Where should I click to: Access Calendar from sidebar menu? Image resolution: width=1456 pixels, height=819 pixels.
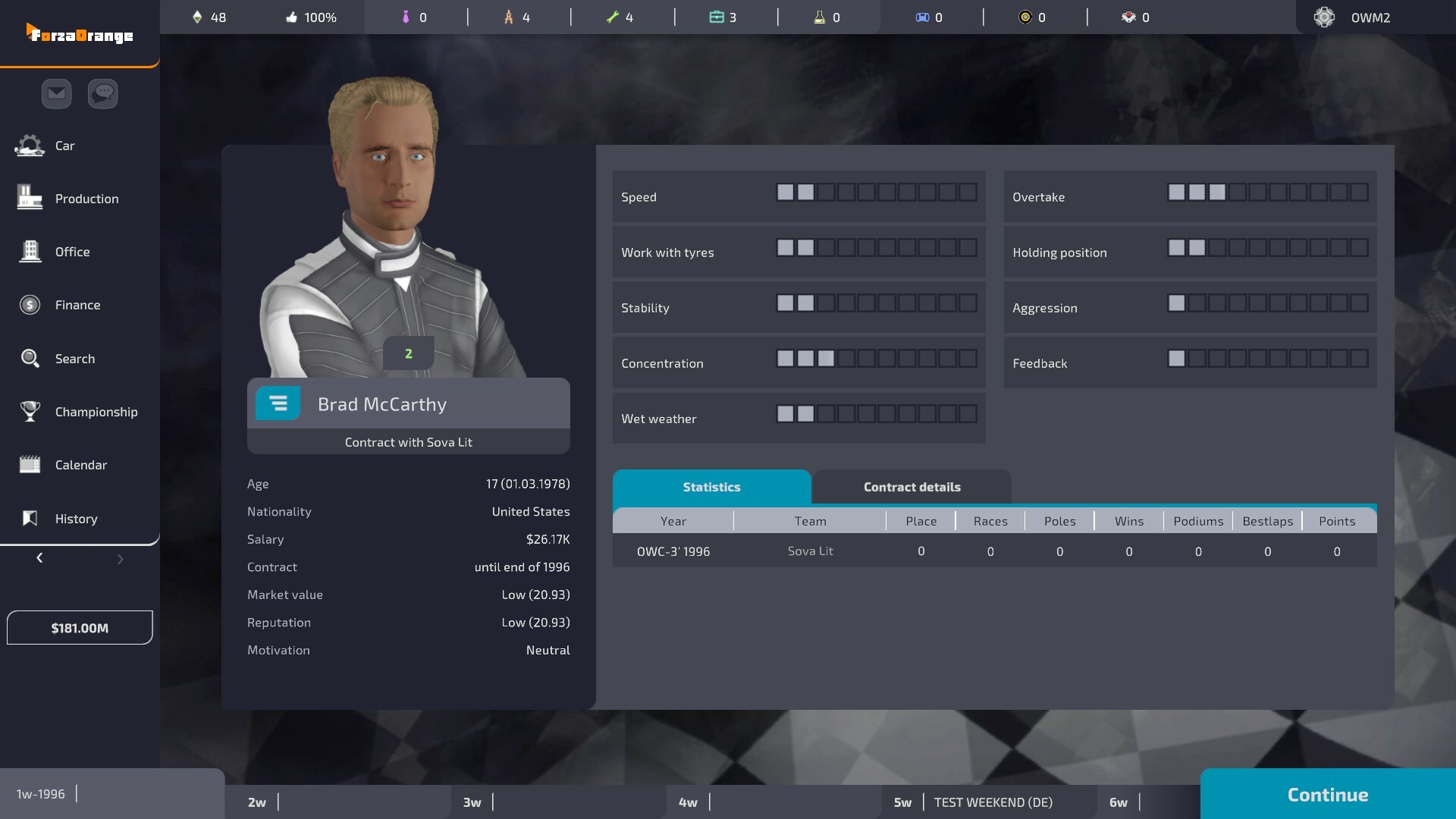80,465
